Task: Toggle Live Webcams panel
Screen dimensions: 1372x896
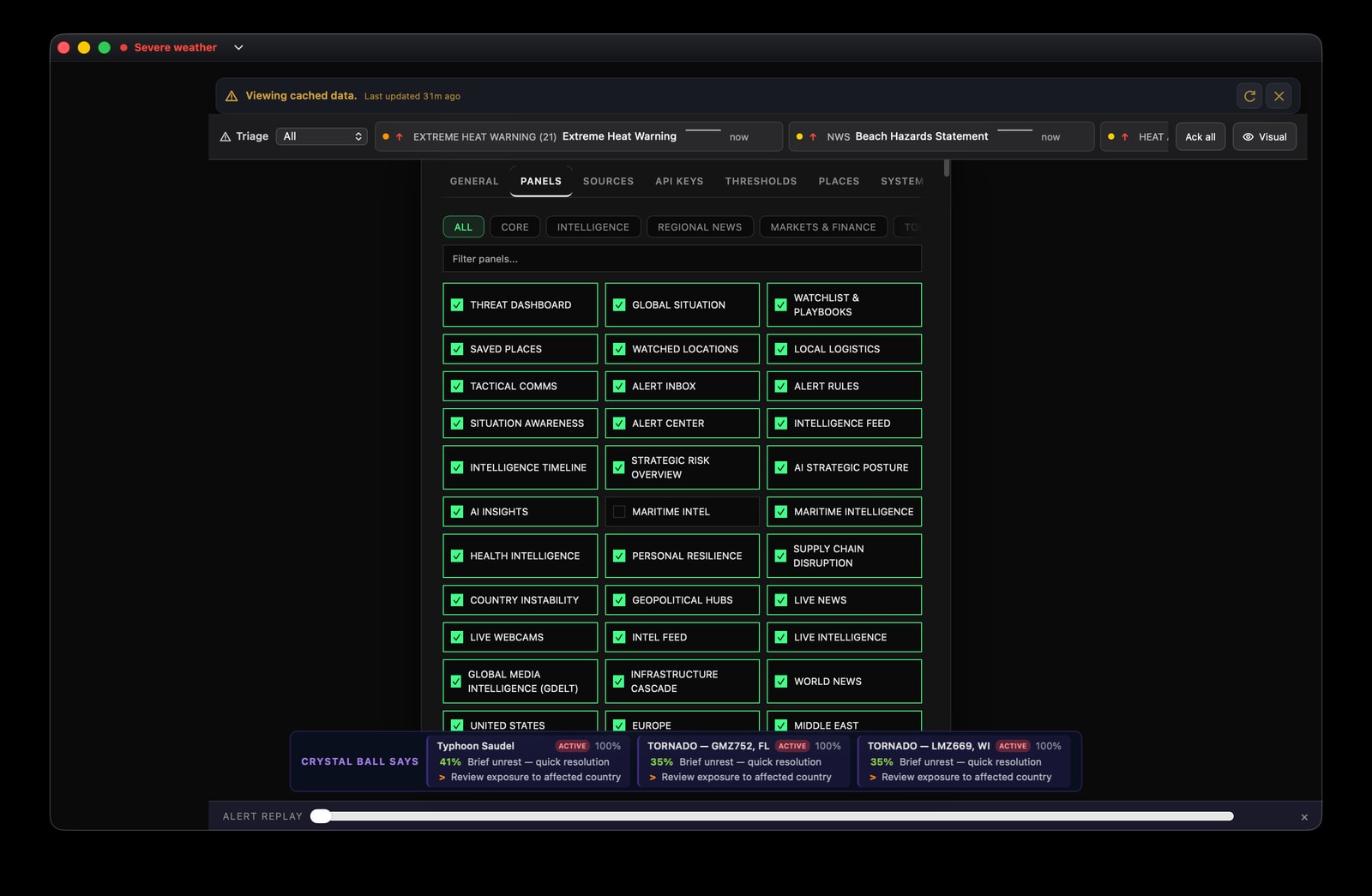Action: point(457,637)
